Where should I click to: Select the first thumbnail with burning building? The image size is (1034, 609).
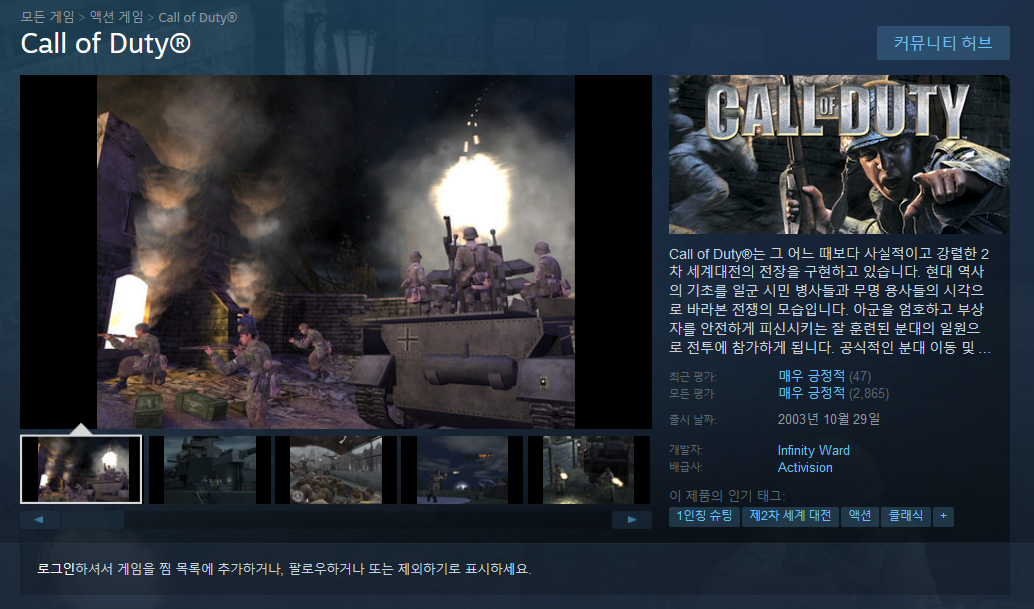coord(81,469)
